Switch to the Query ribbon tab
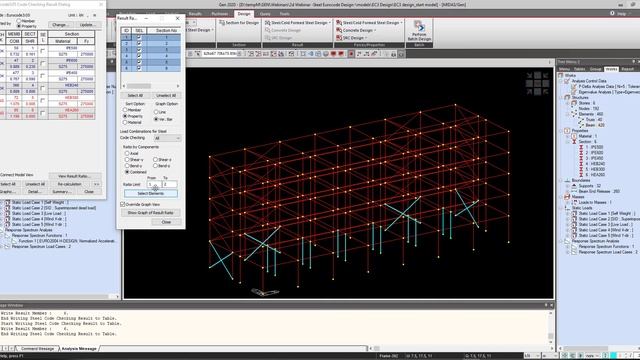 (265, 14)
